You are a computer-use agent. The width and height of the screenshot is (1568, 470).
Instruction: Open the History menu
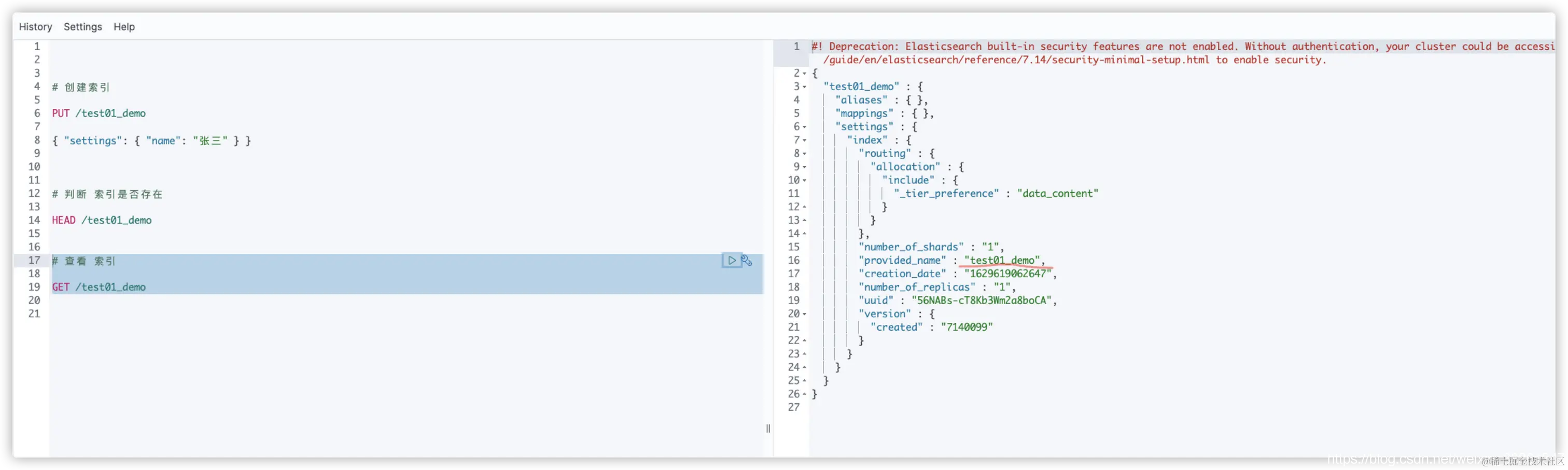(35, 27)
